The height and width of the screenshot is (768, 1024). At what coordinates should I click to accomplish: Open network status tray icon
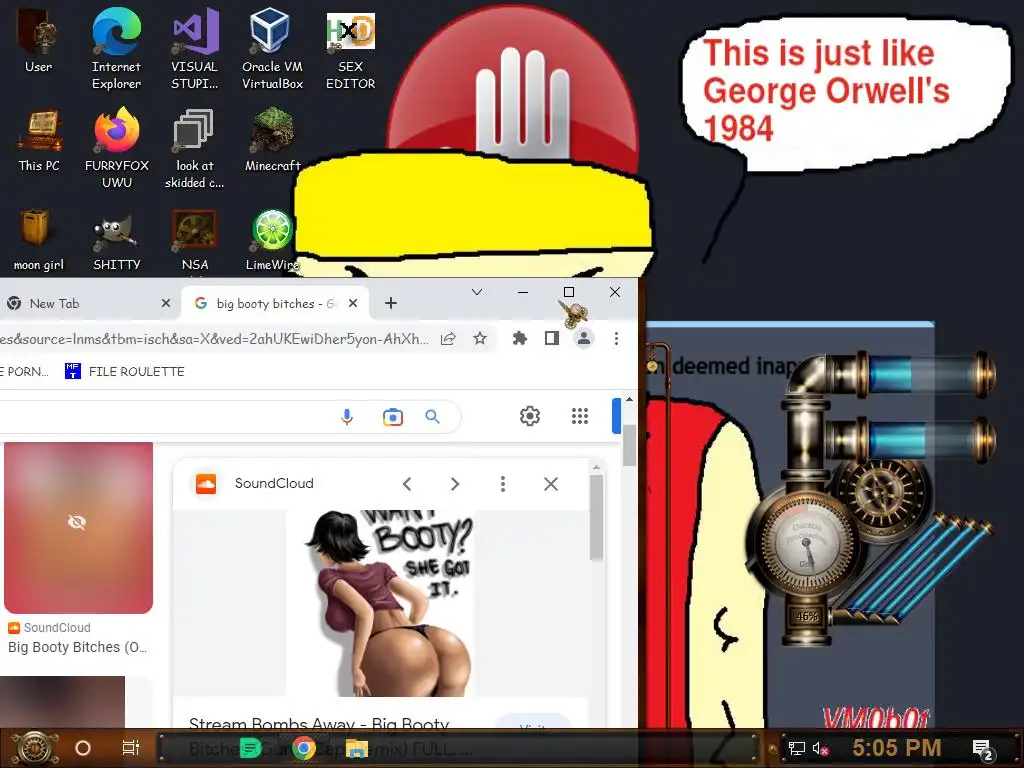coord(797,748)
